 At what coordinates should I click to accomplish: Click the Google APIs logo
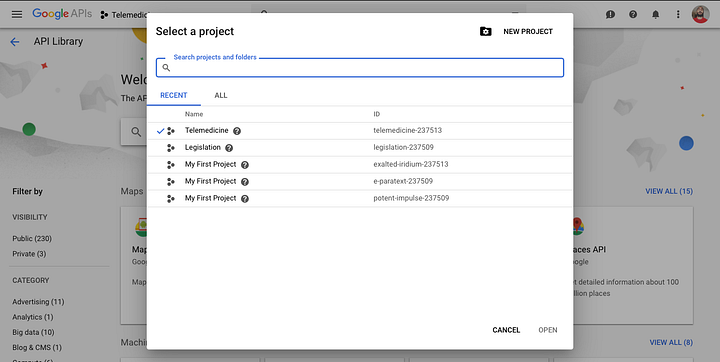pyautogui.click(x=62, y=14)
